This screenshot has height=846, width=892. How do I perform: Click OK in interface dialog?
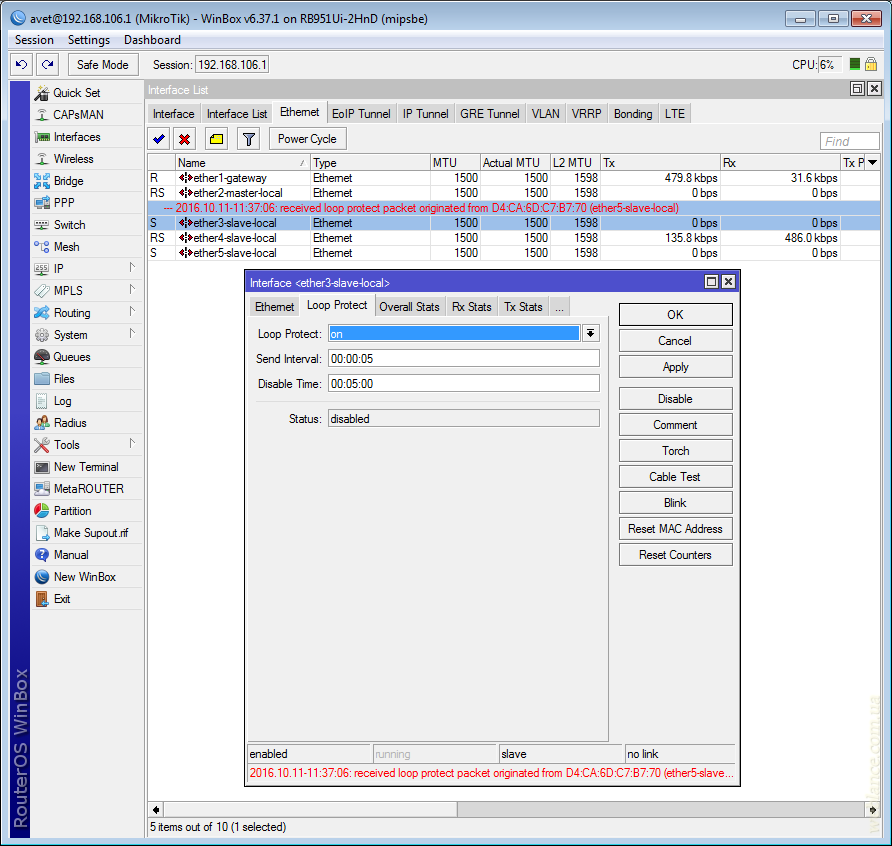pos(675,315)
